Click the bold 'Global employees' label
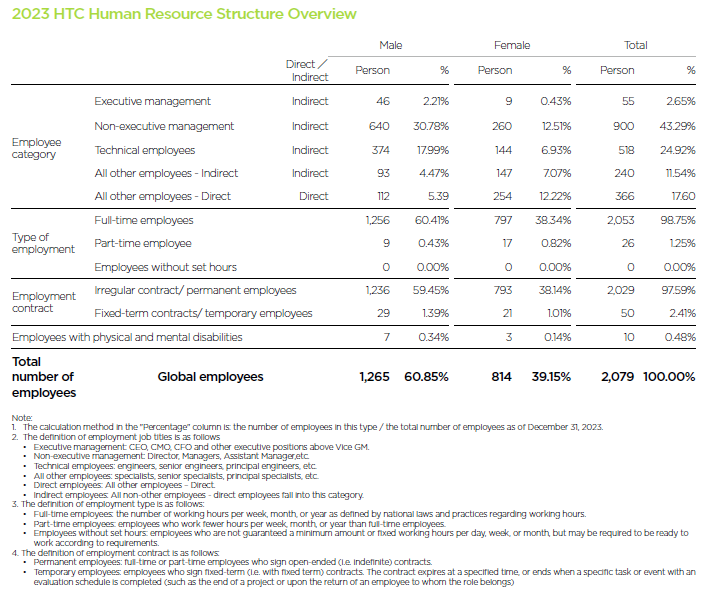 point(210,377)
